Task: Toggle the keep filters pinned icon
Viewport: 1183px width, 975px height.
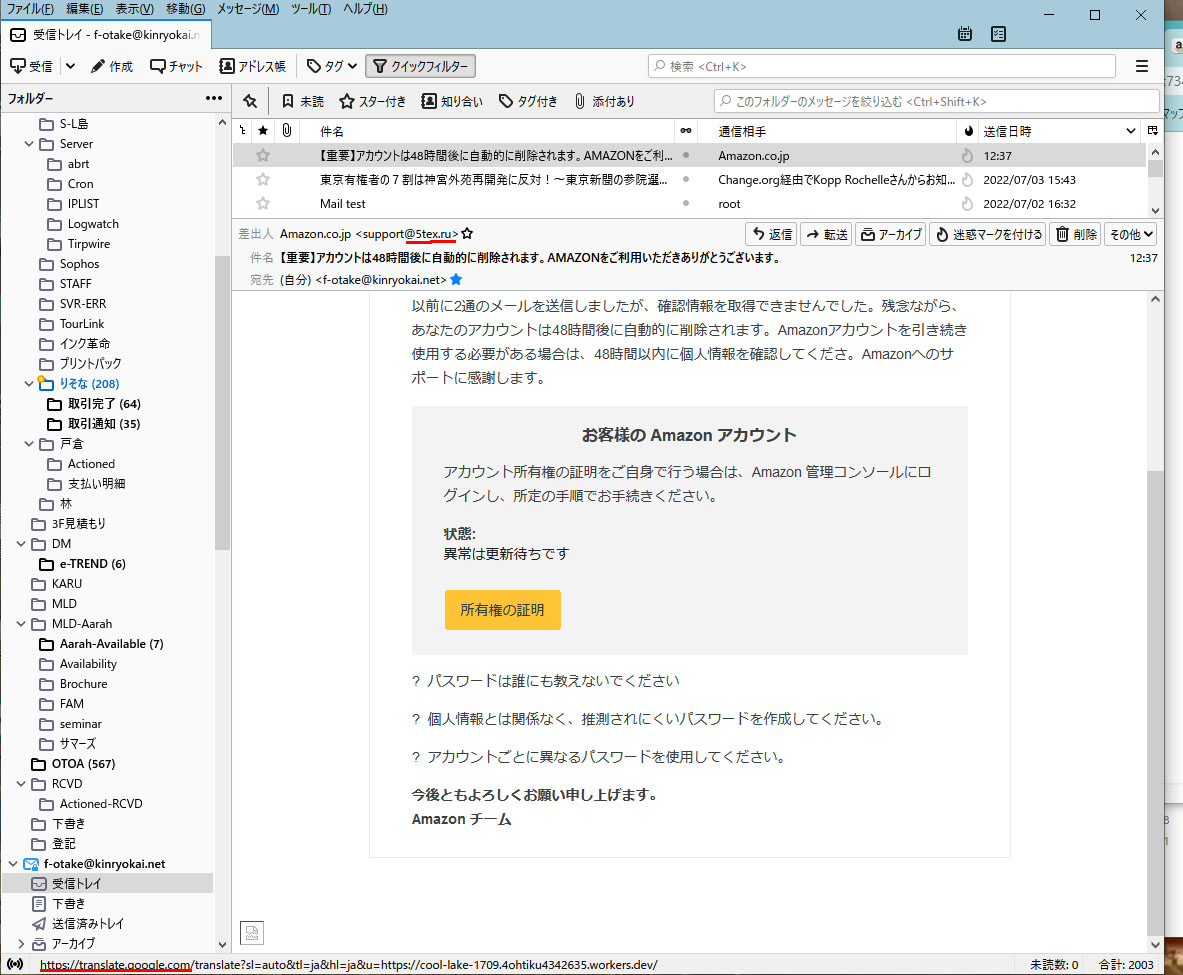Action: pos(250,101)
